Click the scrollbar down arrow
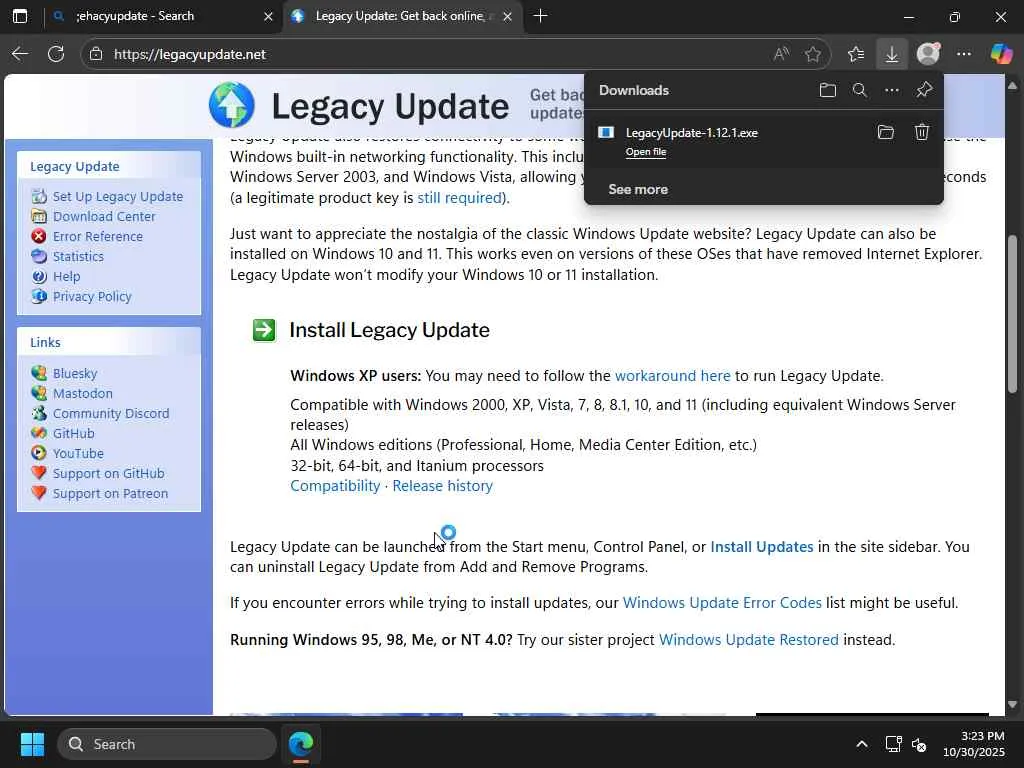The image size is (1024, 768). [1012, 705]
